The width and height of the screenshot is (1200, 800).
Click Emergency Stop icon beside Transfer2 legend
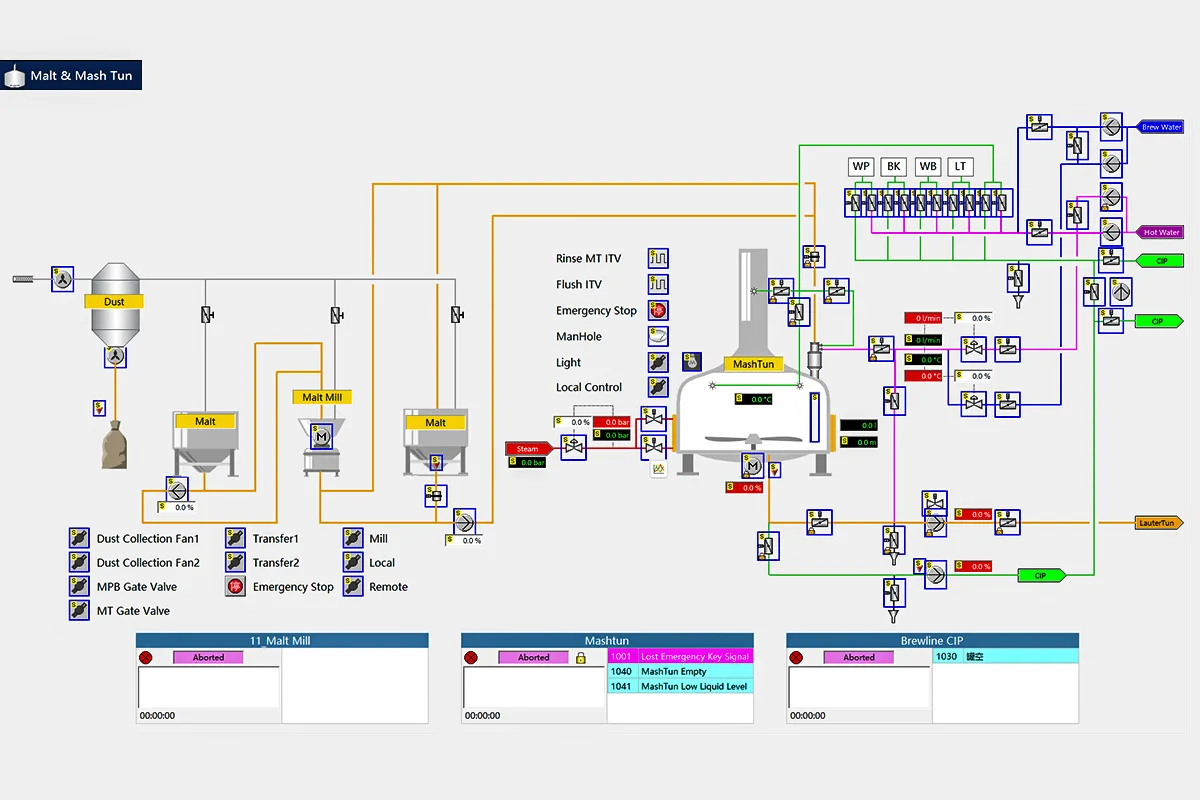coord(235,587)
